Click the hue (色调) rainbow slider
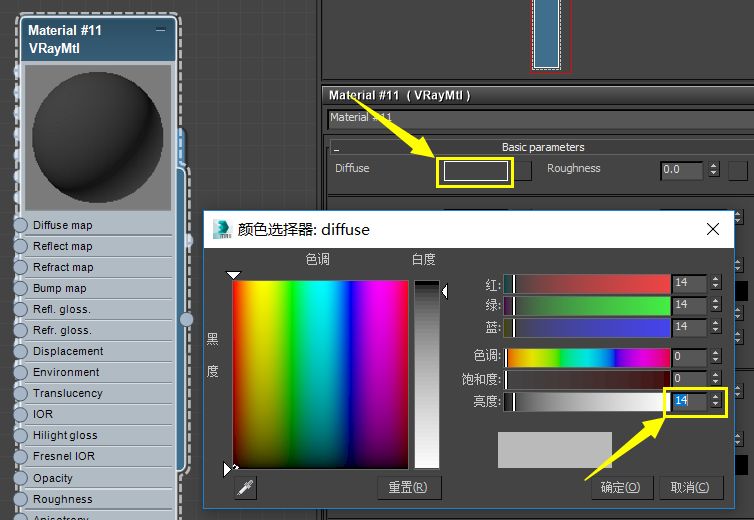This screenshot has height=520, width=754. tap(587, 357)
